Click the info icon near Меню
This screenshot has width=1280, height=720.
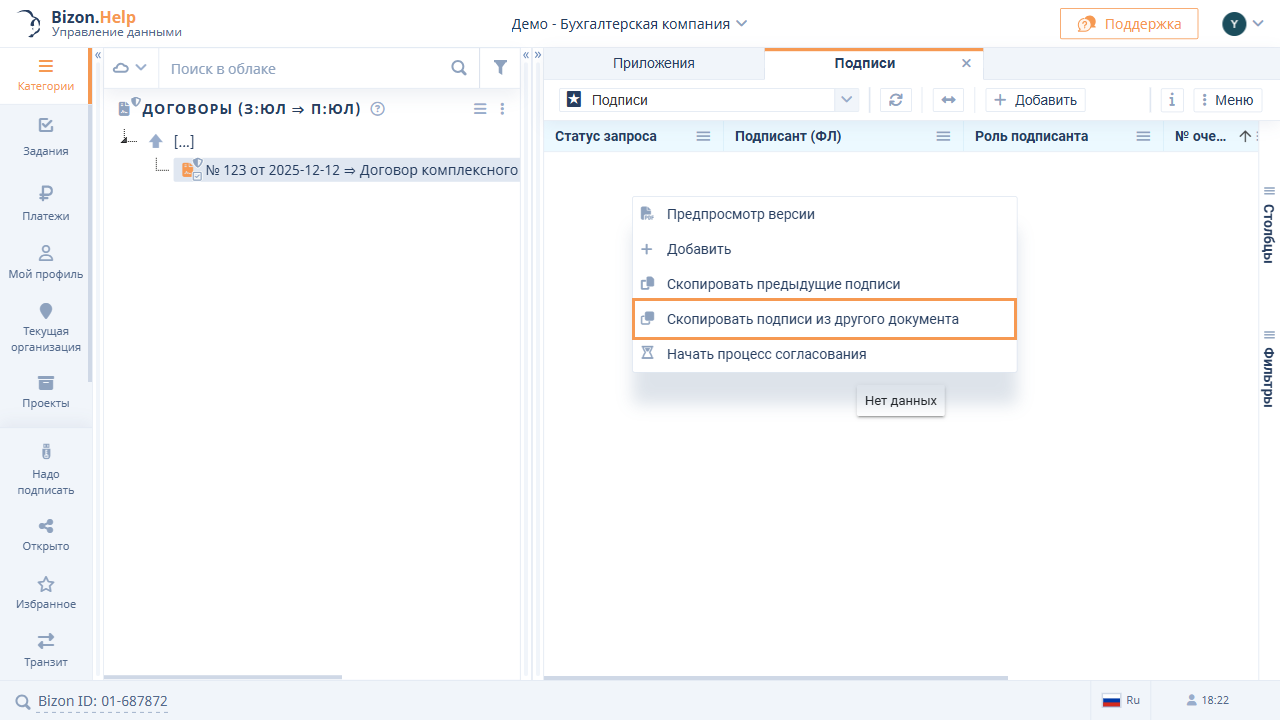point(1172,100)
